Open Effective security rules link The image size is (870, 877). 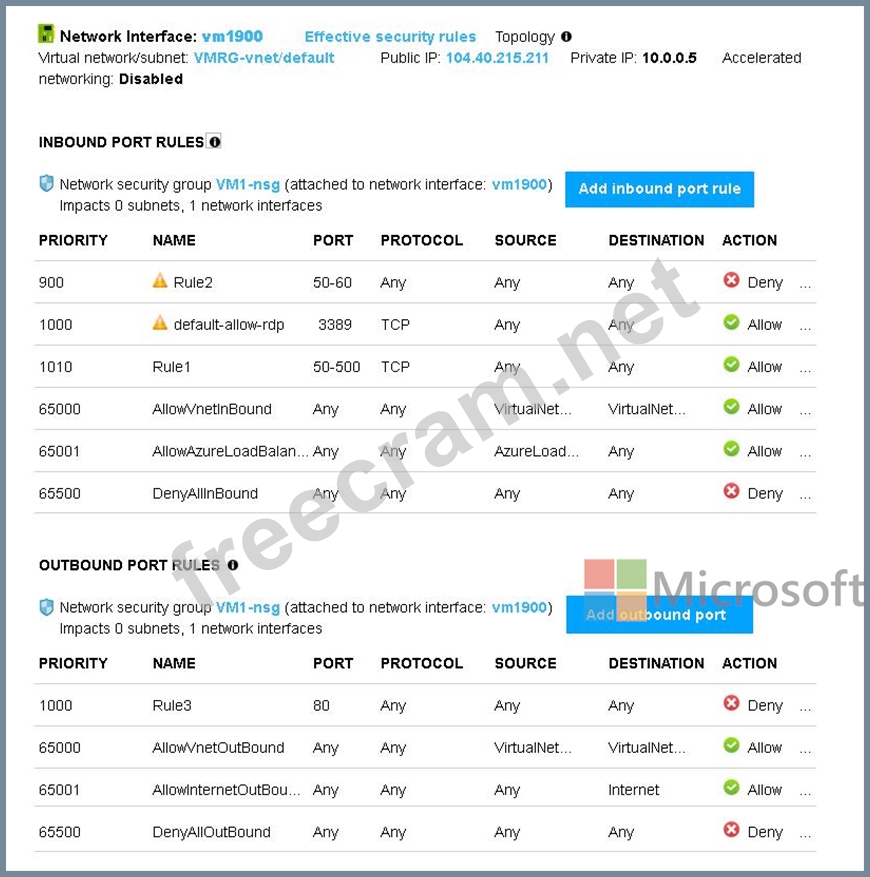390,37
